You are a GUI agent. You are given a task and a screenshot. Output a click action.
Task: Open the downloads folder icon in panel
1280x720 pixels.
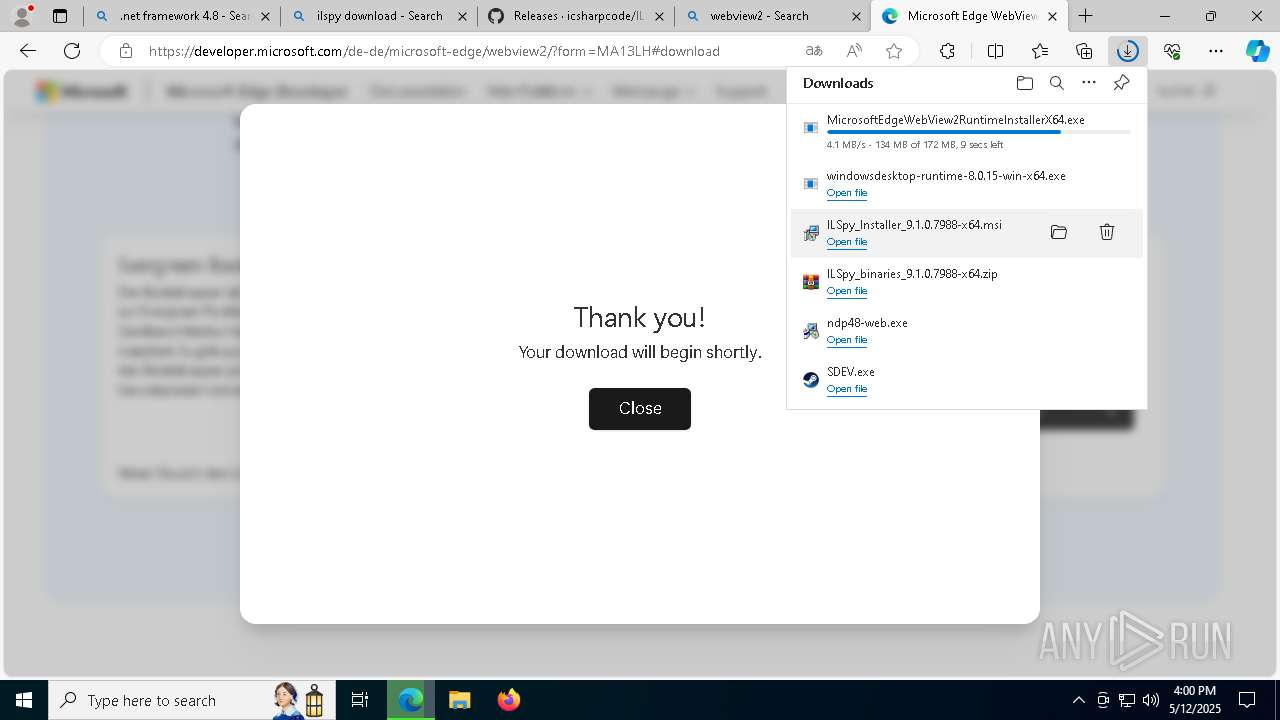1024,83
